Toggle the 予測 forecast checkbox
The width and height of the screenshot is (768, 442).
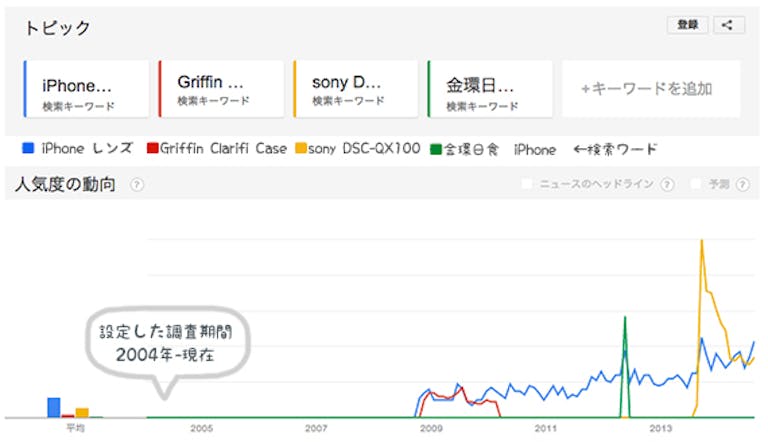click(x=696, y=184)
